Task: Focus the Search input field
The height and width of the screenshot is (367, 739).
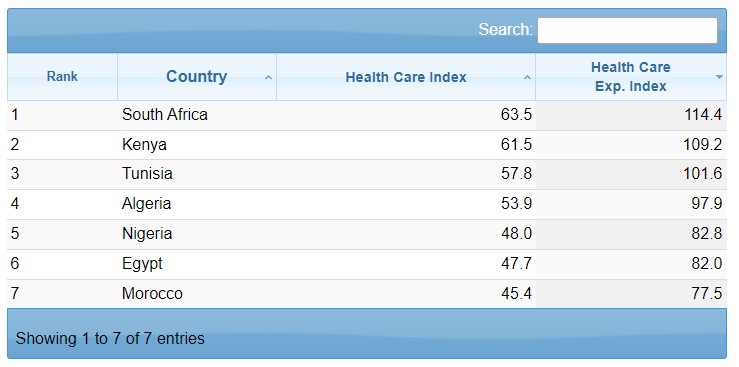Action: click(627, 31)
